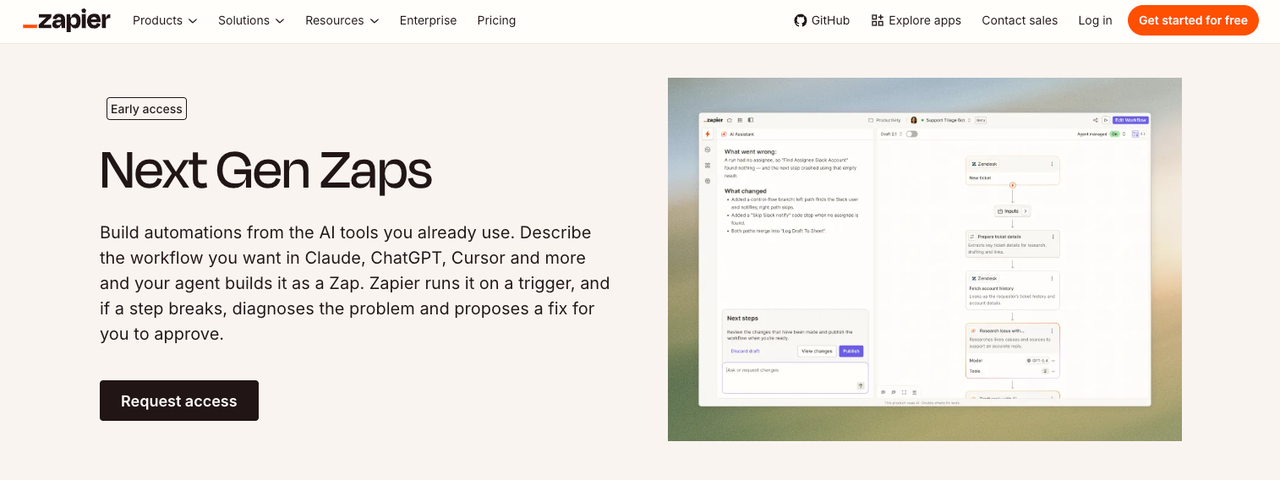Viewport: 1280px width, 480px height.
Task: Toggle the Draft switch in product preview
Action: pos(912,134)
